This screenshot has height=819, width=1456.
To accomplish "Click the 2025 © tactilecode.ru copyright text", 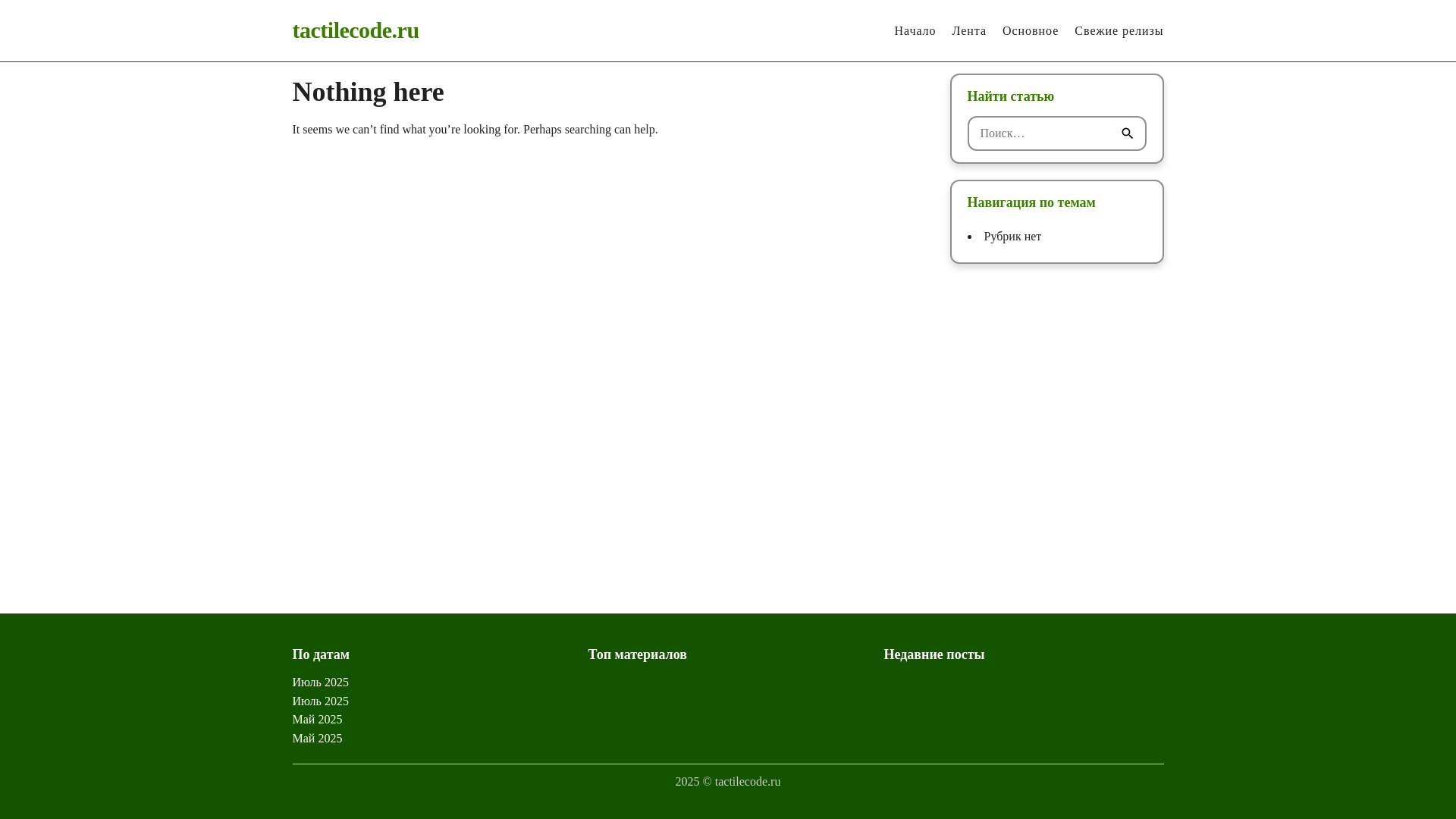I will pos(728,782).
